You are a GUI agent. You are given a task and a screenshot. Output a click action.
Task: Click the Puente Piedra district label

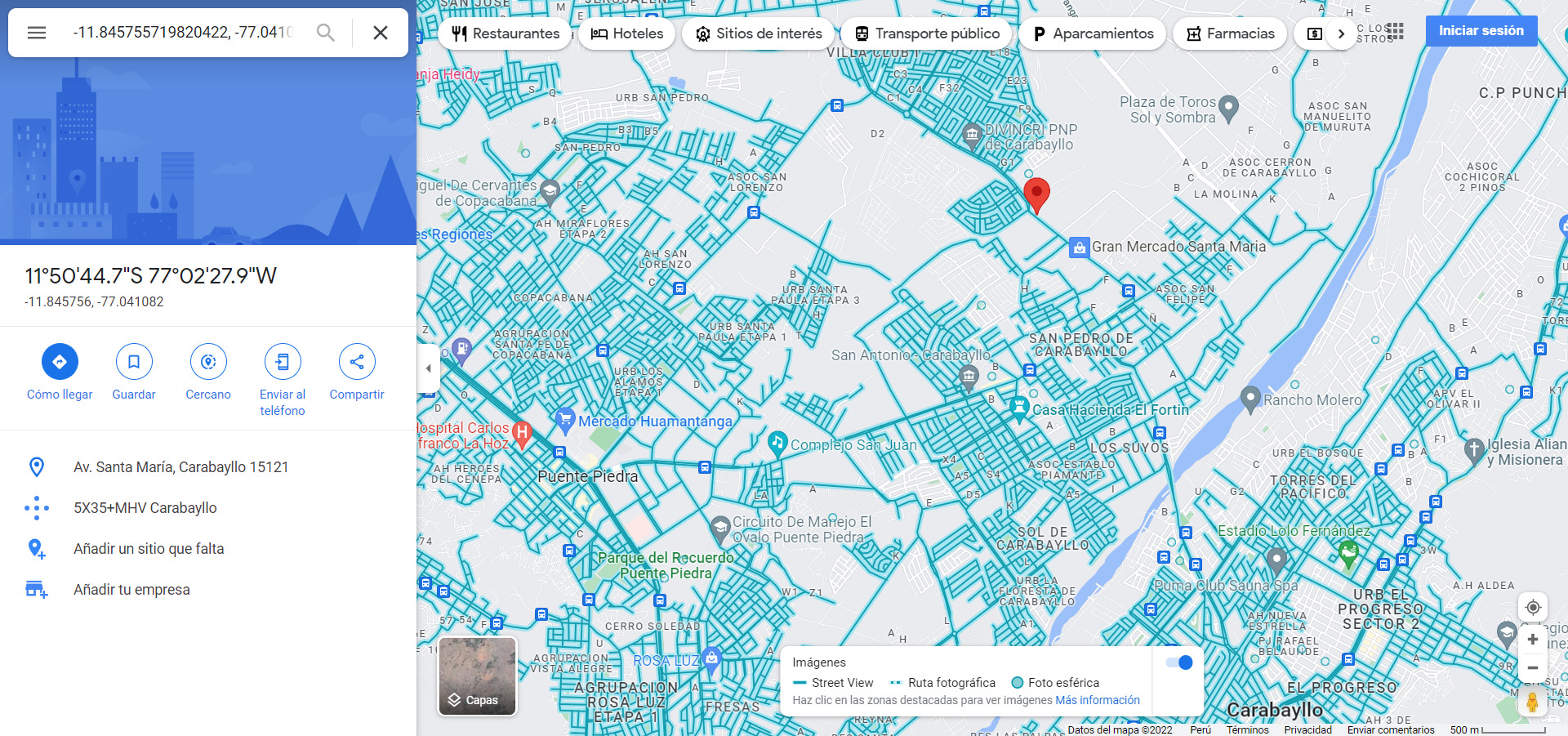click(x=588, y=476)
